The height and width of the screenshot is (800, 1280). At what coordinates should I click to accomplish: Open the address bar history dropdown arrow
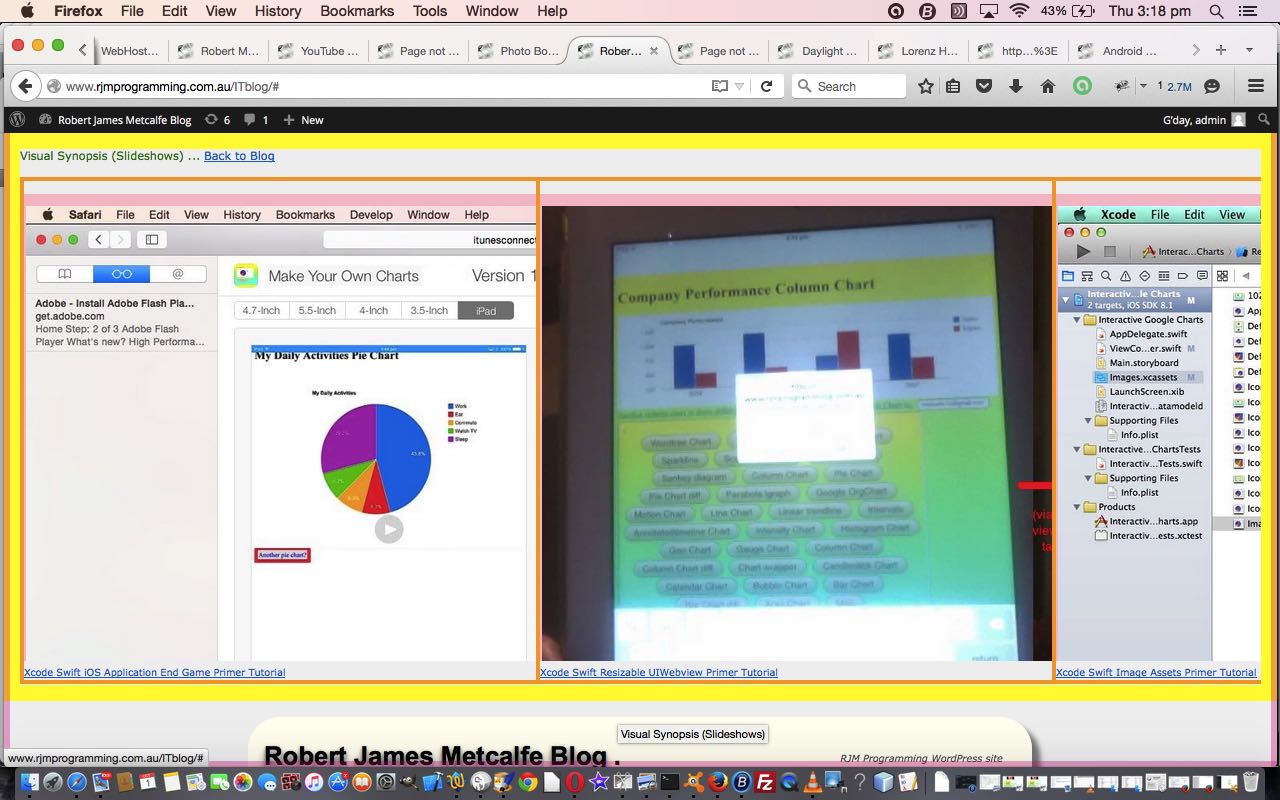coord(740,86)
